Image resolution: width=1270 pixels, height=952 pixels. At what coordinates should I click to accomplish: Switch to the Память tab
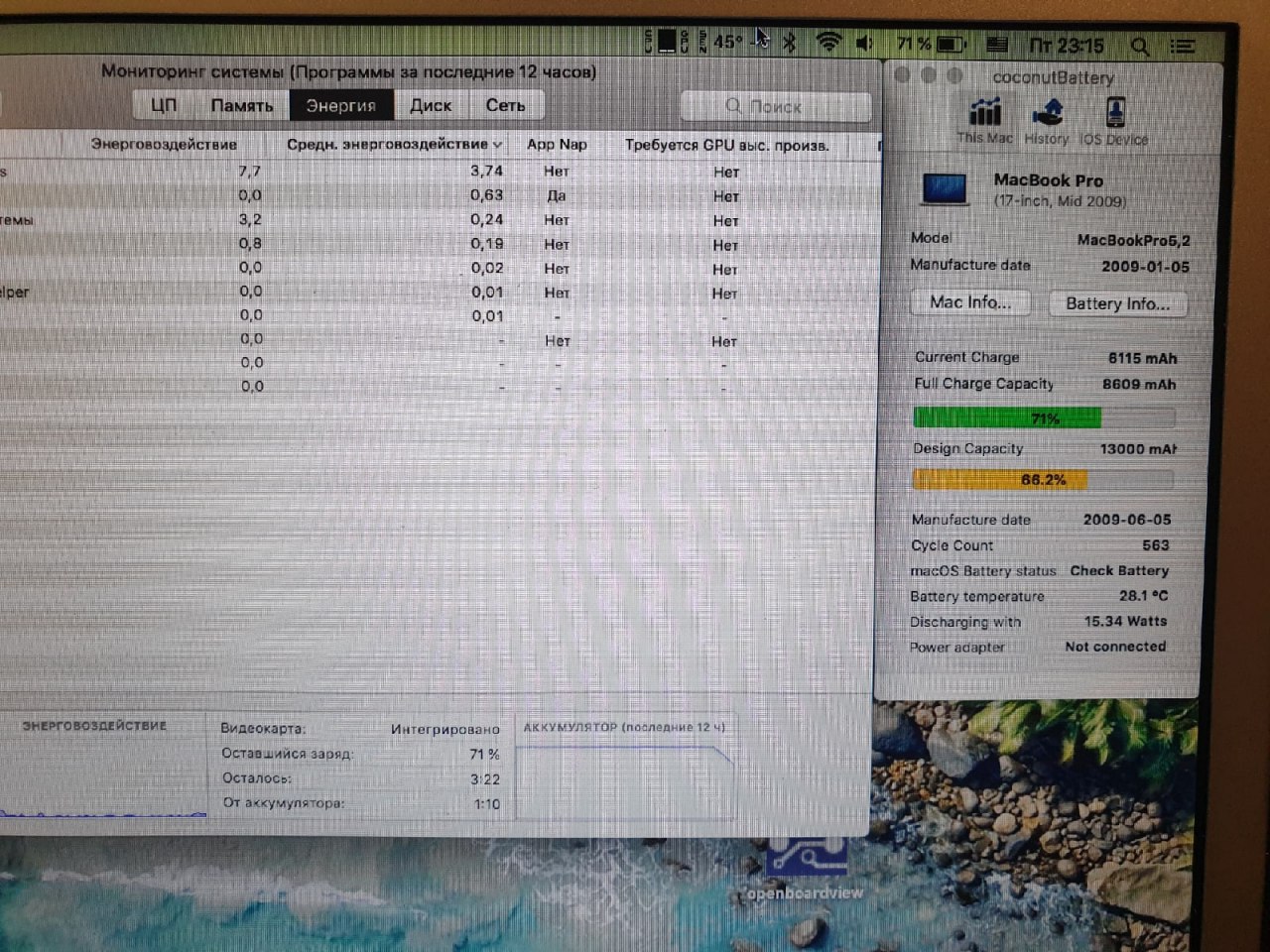tap(241, 105)
